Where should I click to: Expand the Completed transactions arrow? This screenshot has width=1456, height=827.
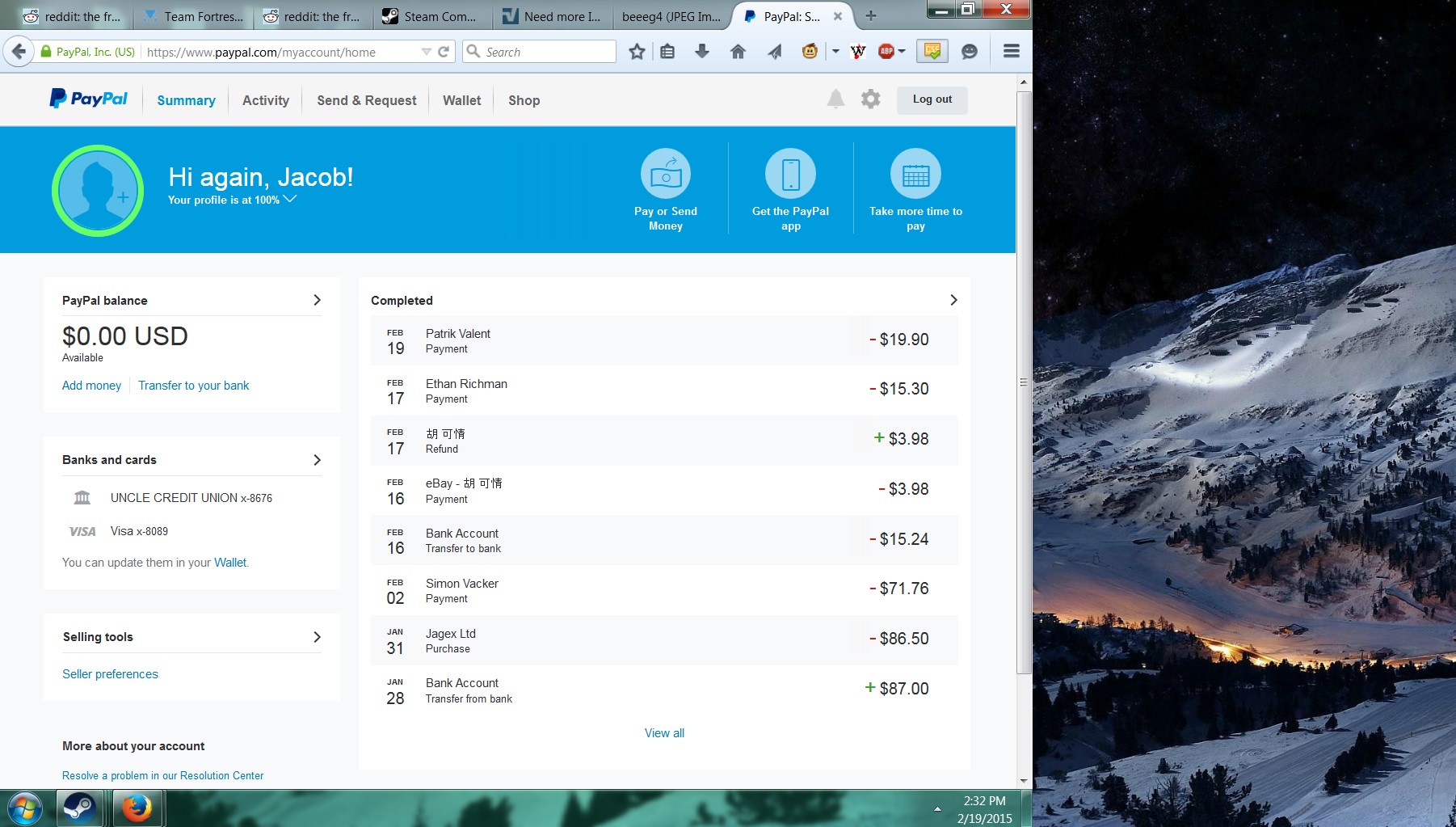tap(953, 300)
